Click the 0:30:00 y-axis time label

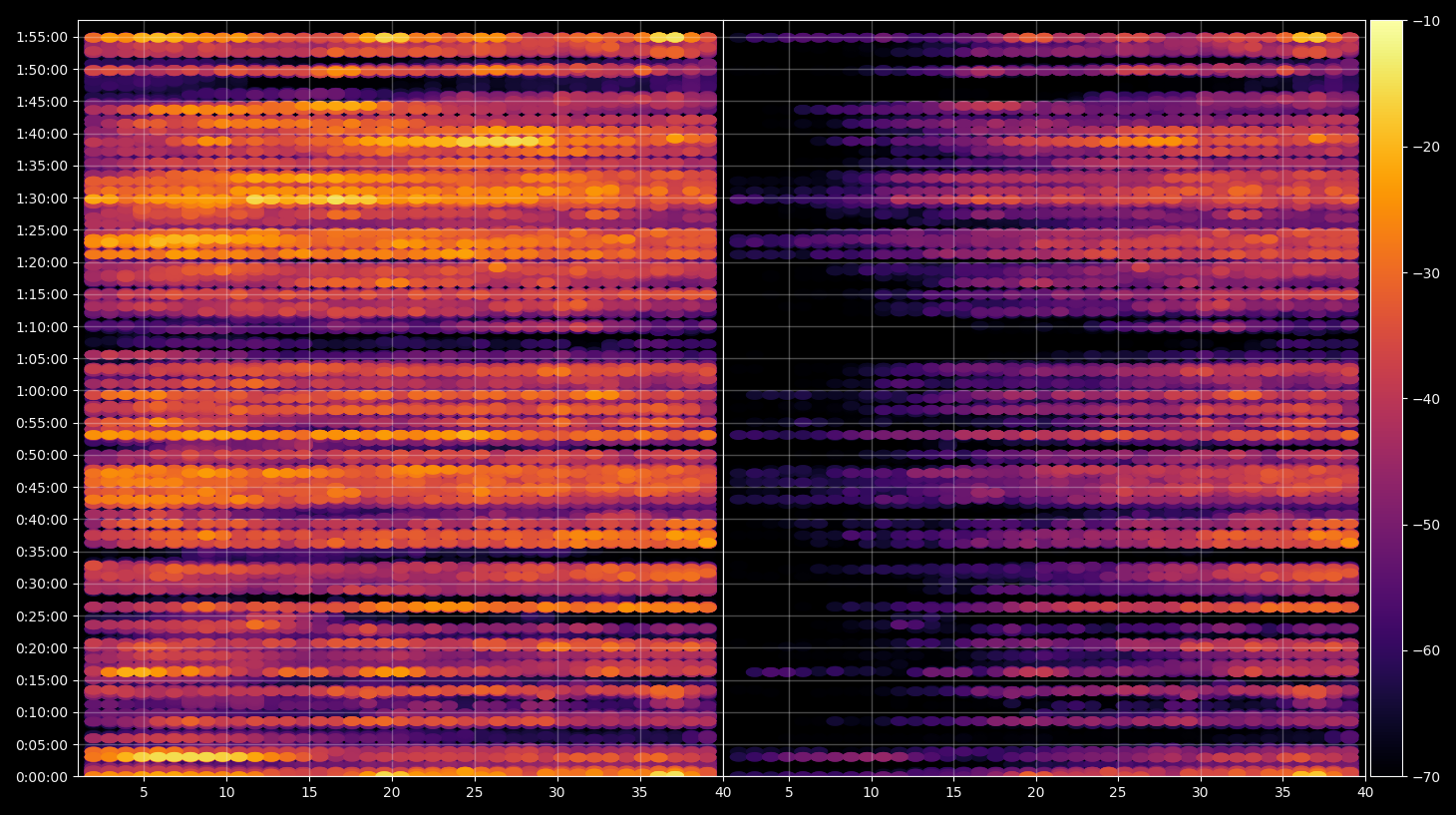pyautogui.click(x=42, y=584)
